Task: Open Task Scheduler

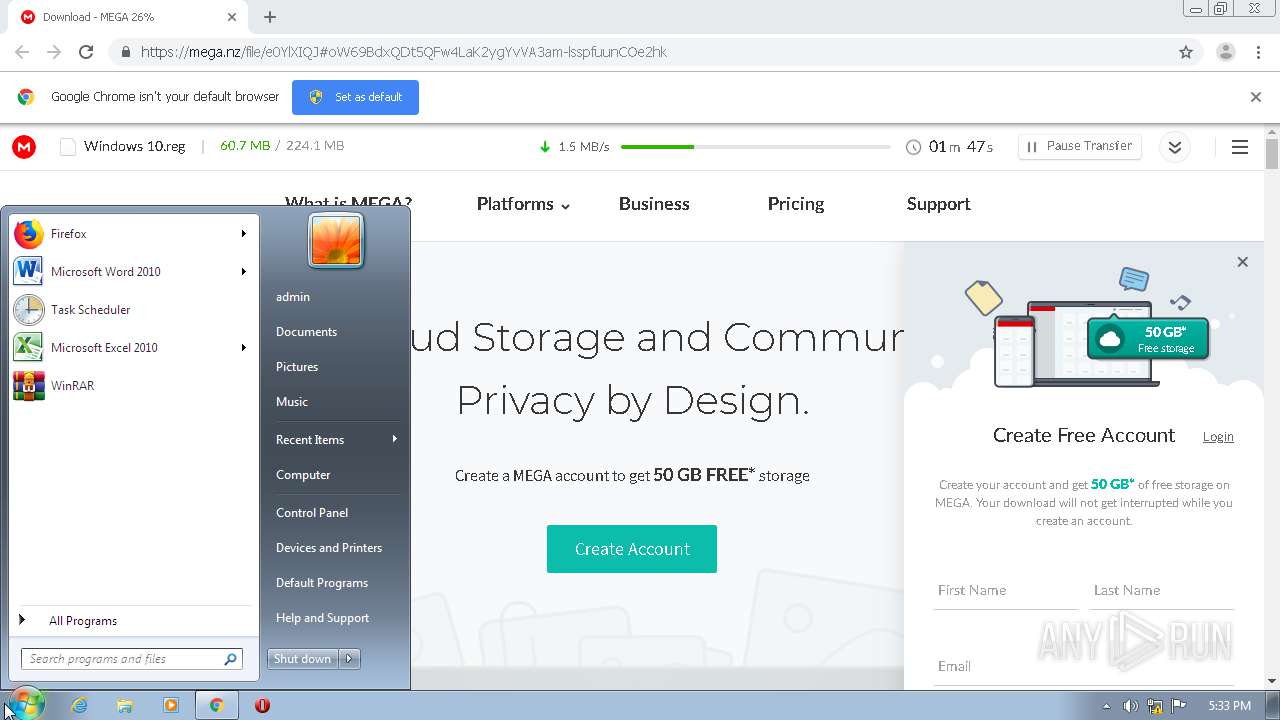Action: coord(131,310)
